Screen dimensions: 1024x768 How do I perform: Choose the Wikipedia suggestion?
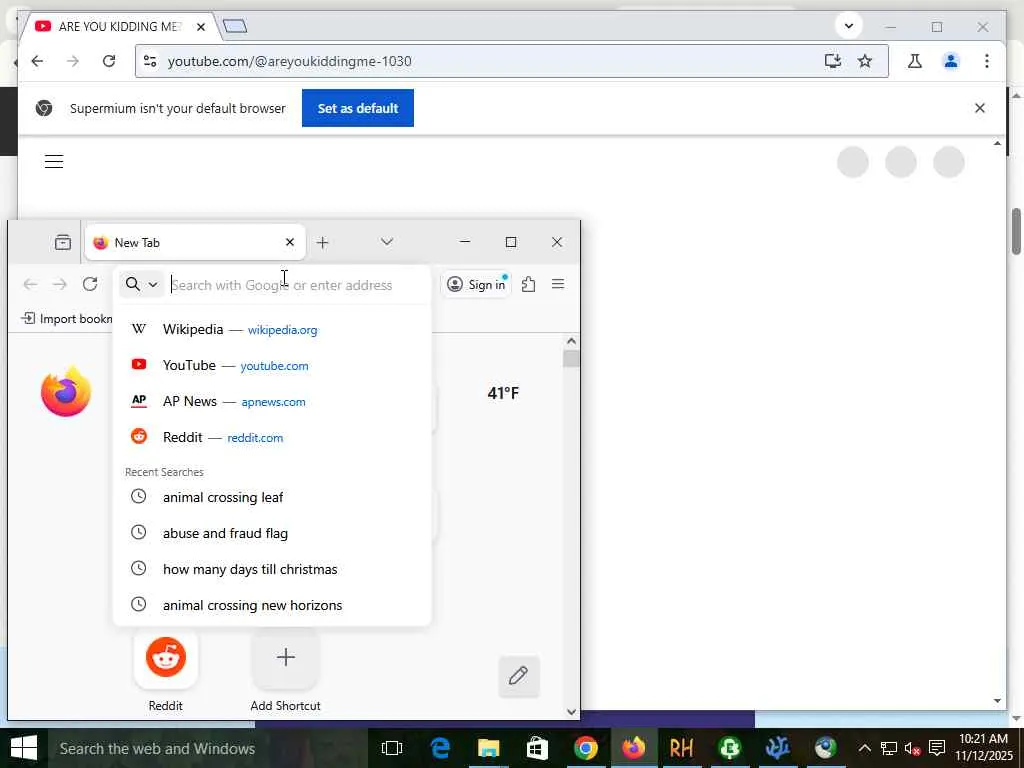pyautogui.click(x=272, y=329)
